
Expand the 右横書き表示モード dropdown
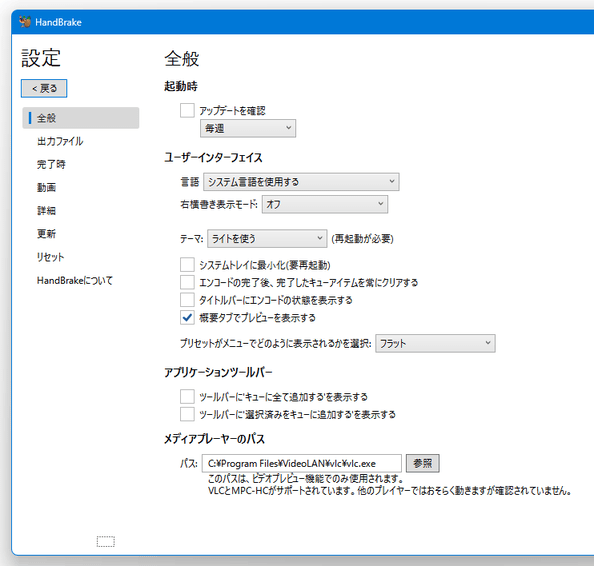click(x=325, y=204)
